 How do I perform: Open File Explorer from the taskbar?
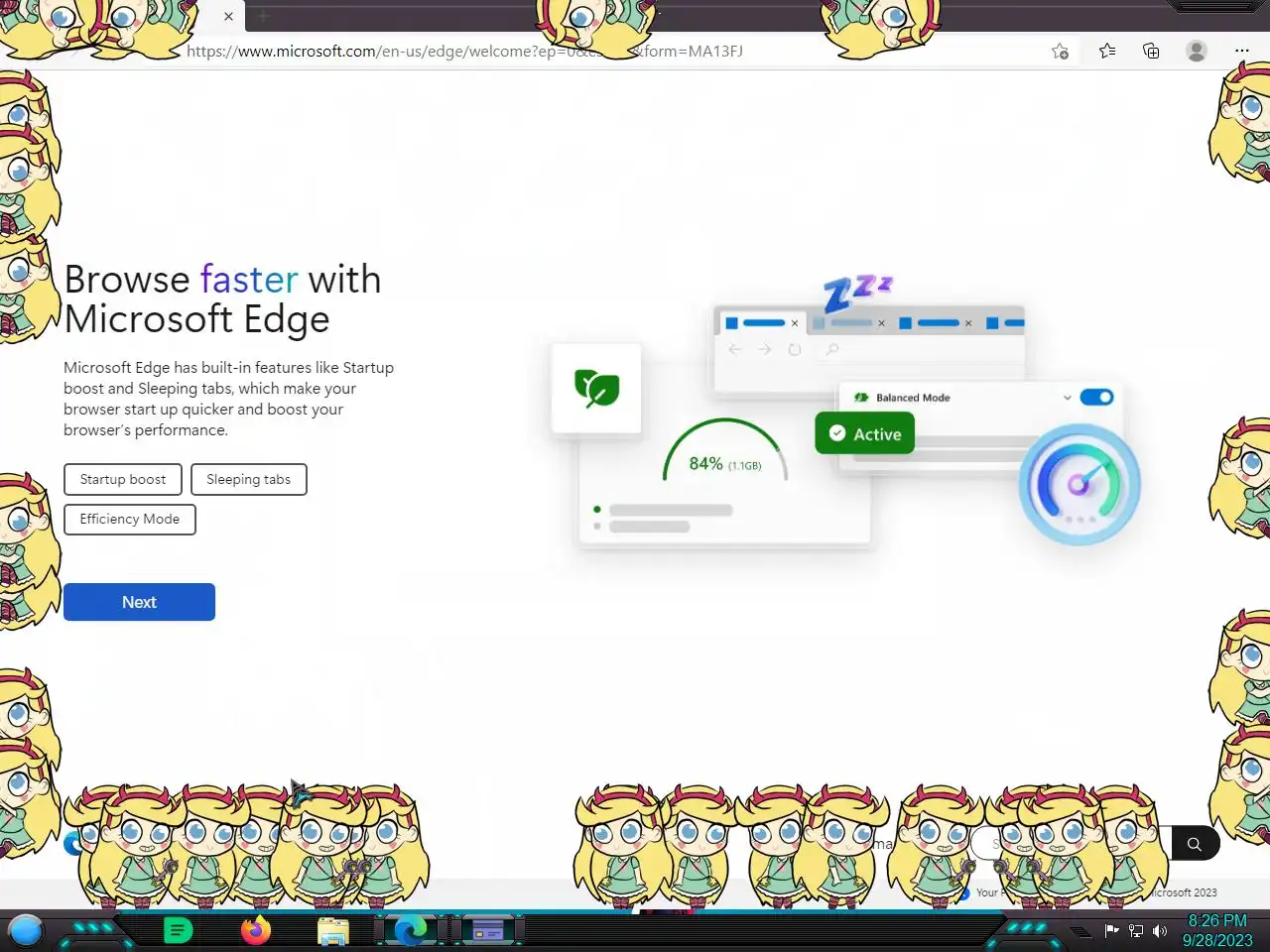333,931
